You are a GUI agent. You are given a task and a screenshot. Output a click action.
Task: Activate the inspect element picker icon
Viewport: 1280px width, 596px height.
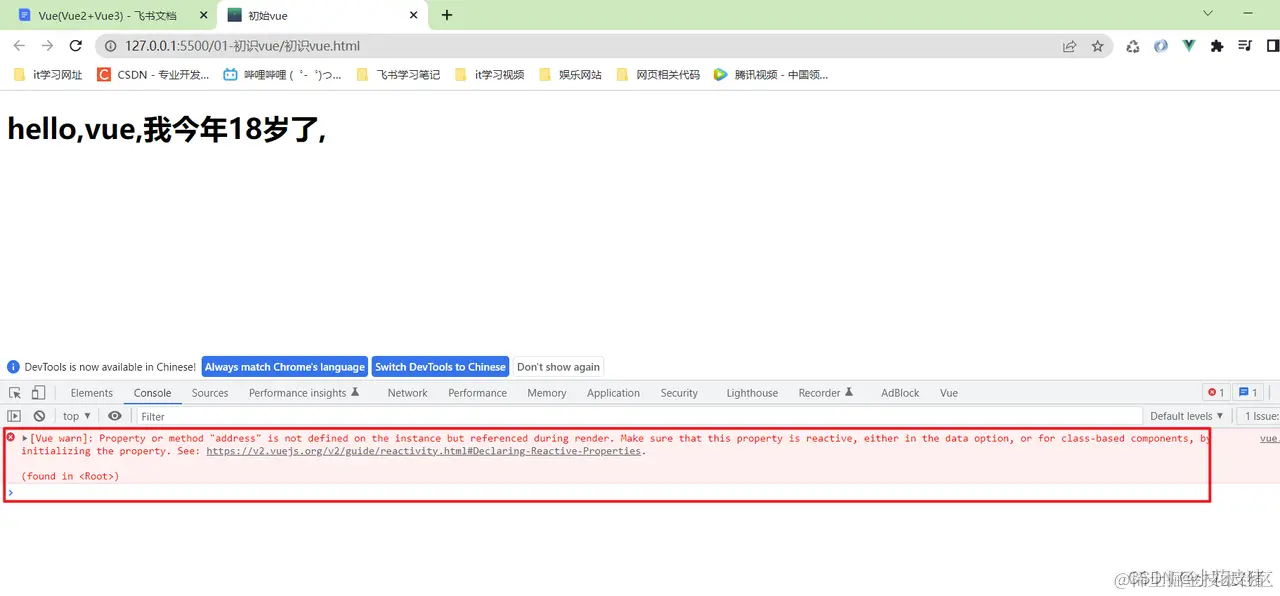(15, 393)
